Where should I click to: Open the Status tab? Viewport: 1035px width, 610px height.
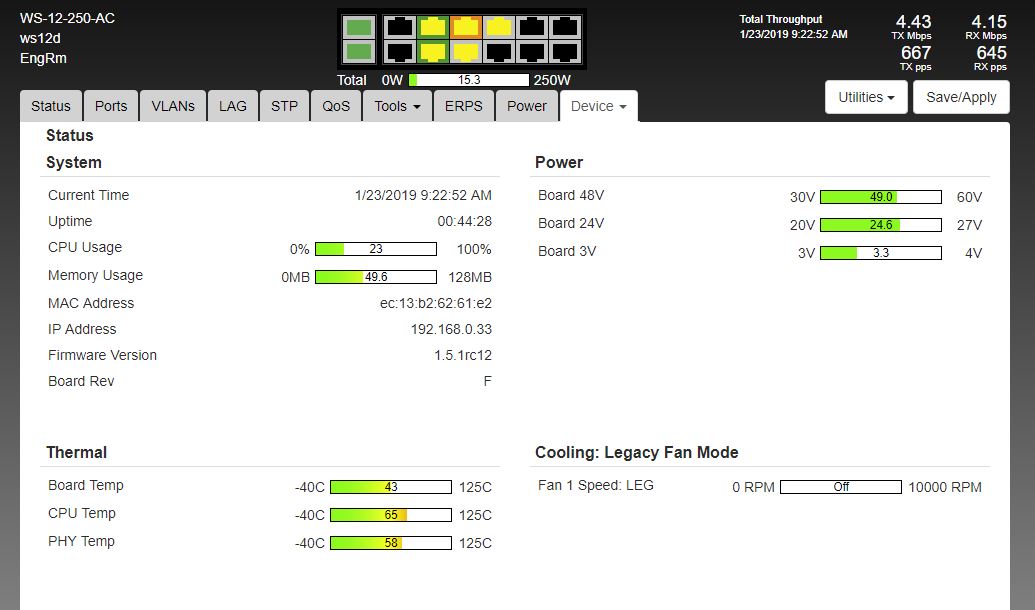coord(51,106)
